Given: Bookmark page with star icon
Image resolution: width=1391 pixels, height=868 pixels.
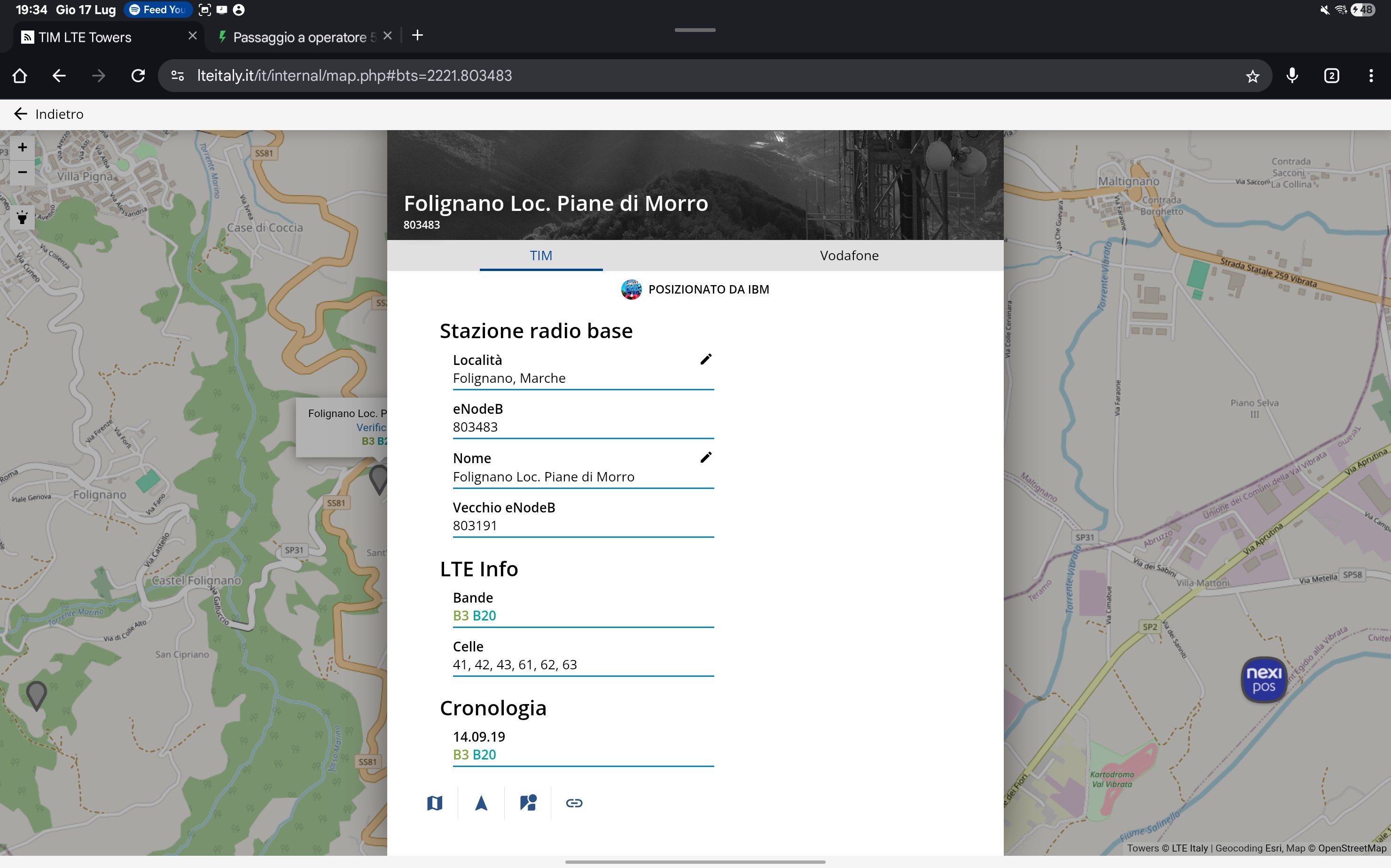Looking at the screenshot, I should pos(1252,76).
